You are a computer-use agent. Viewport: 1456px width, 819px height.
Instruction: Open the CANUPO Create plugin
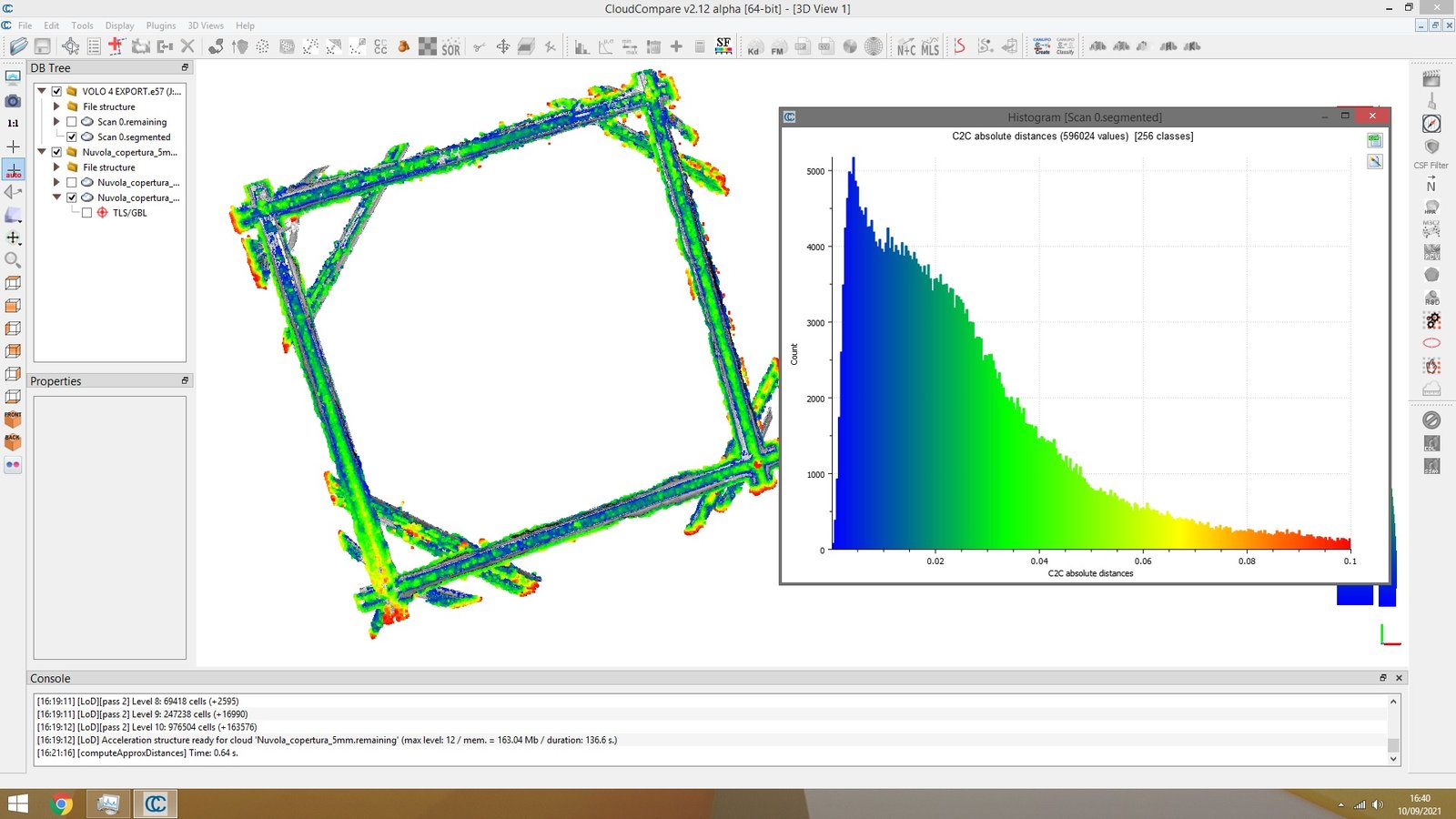tap(1042, 46)
